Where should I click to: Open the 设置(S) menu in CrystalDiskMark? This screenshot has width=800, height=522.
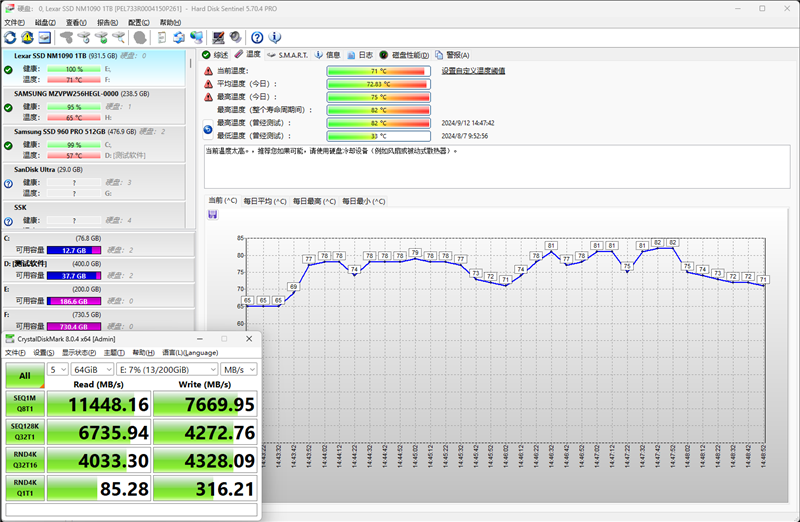[x=43, y=353]
